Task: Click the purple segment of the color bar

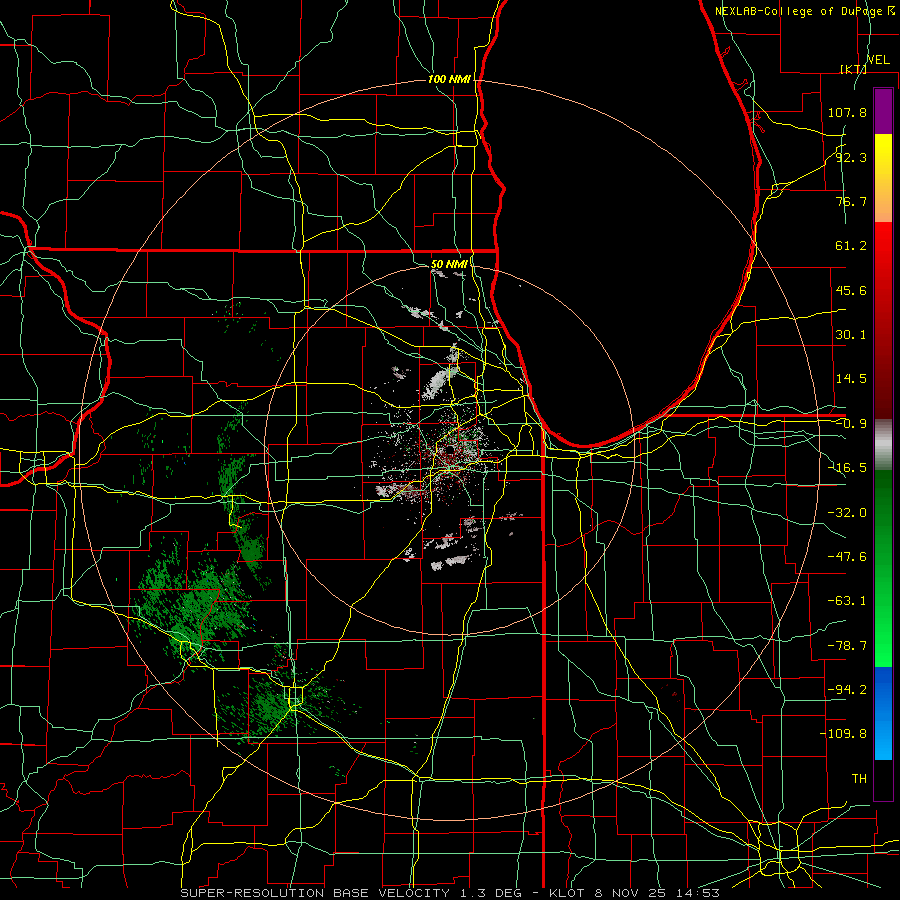Action: (x=883, y=112)
